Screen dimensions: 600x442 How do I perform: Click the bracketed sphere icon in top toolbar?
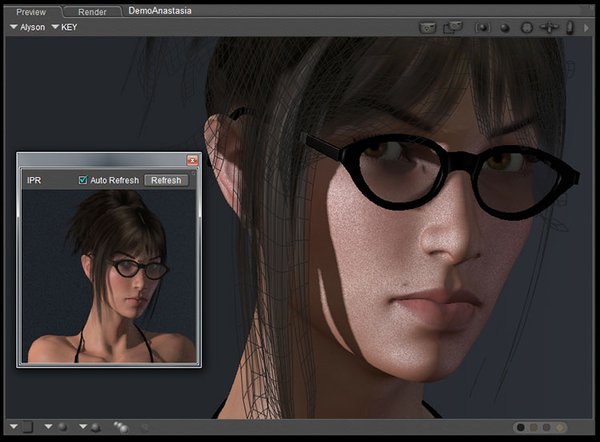483,28
